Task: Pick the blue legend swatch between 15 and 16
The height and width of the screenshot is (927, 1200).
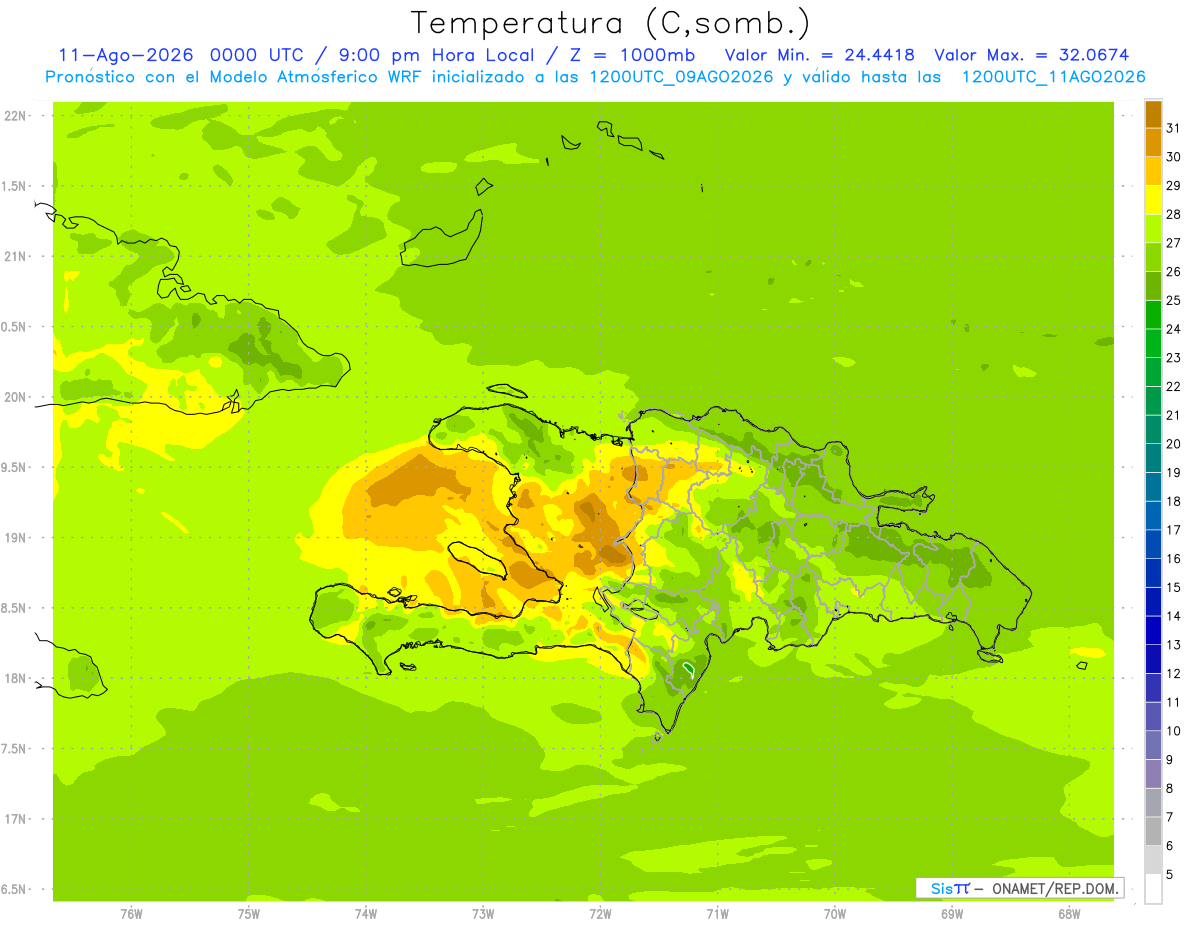Action: (1153, 573)
